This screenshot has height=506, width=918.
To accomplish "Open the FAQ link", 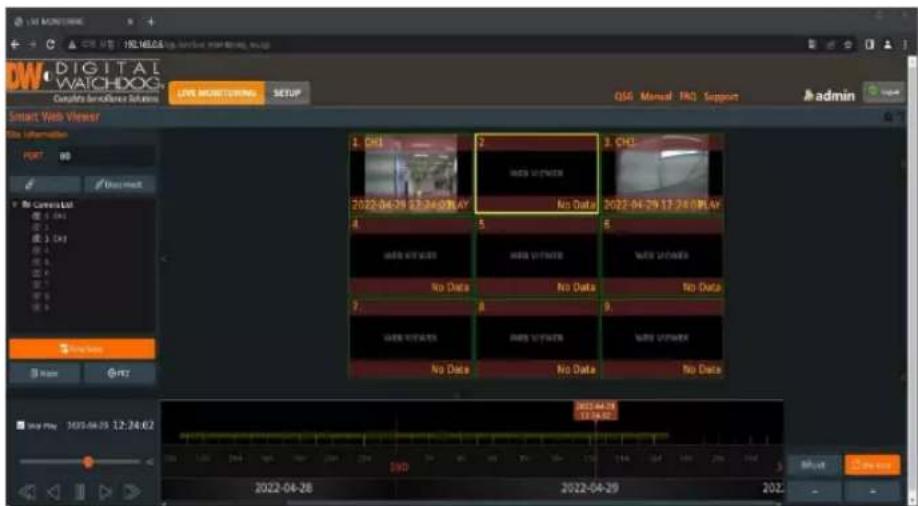I will (x=687, y=97).
